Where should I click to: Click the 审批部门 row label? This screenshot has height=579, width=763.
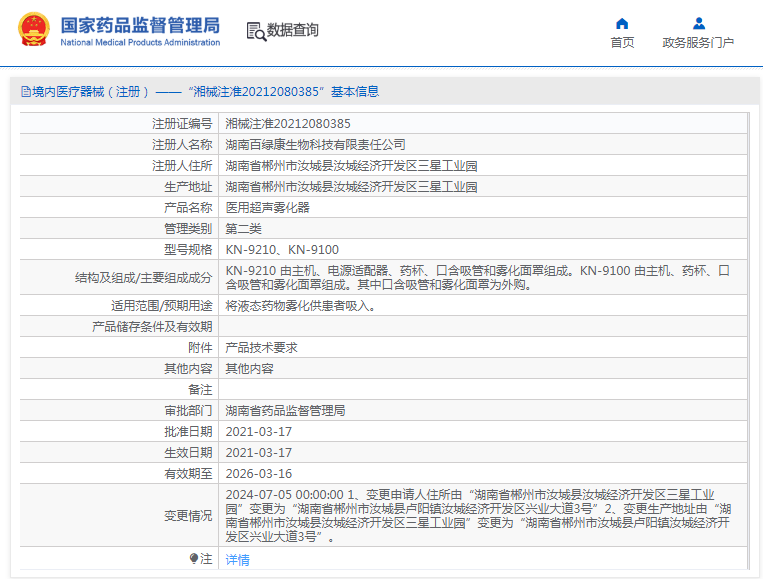[x=188, y=410]
